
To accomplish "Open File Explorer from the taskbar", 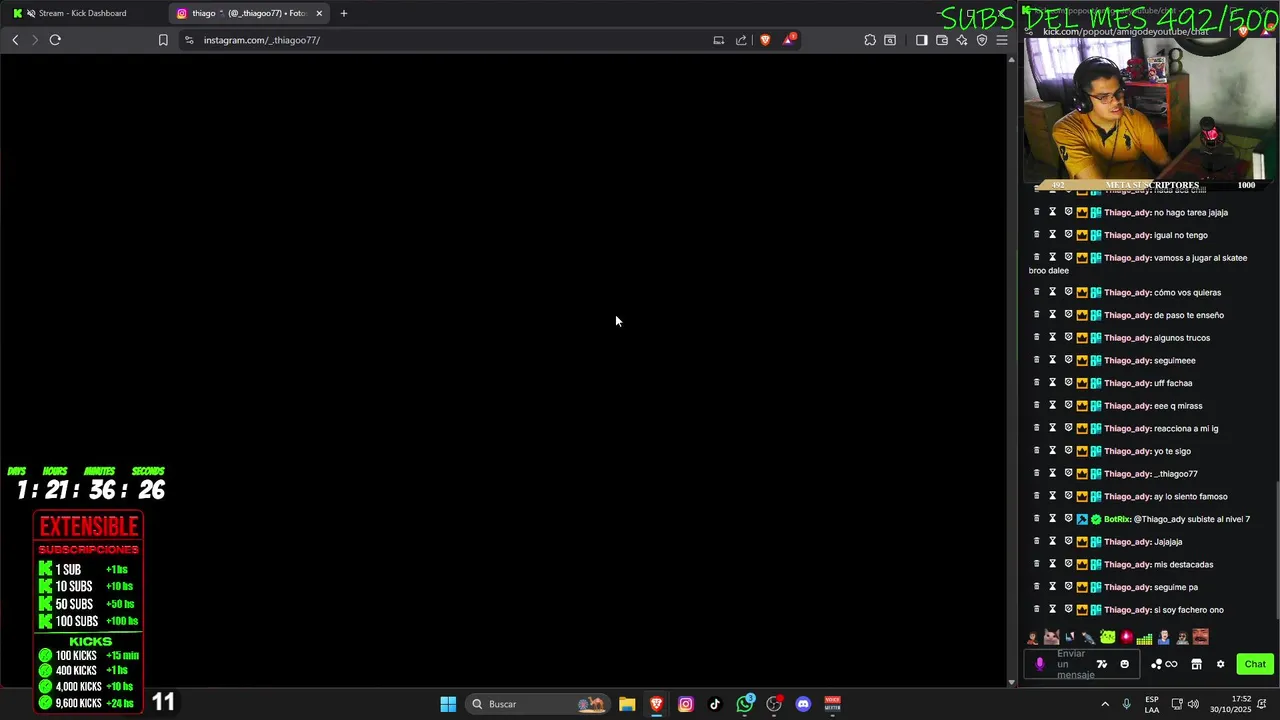I will [x=627, y=704].
